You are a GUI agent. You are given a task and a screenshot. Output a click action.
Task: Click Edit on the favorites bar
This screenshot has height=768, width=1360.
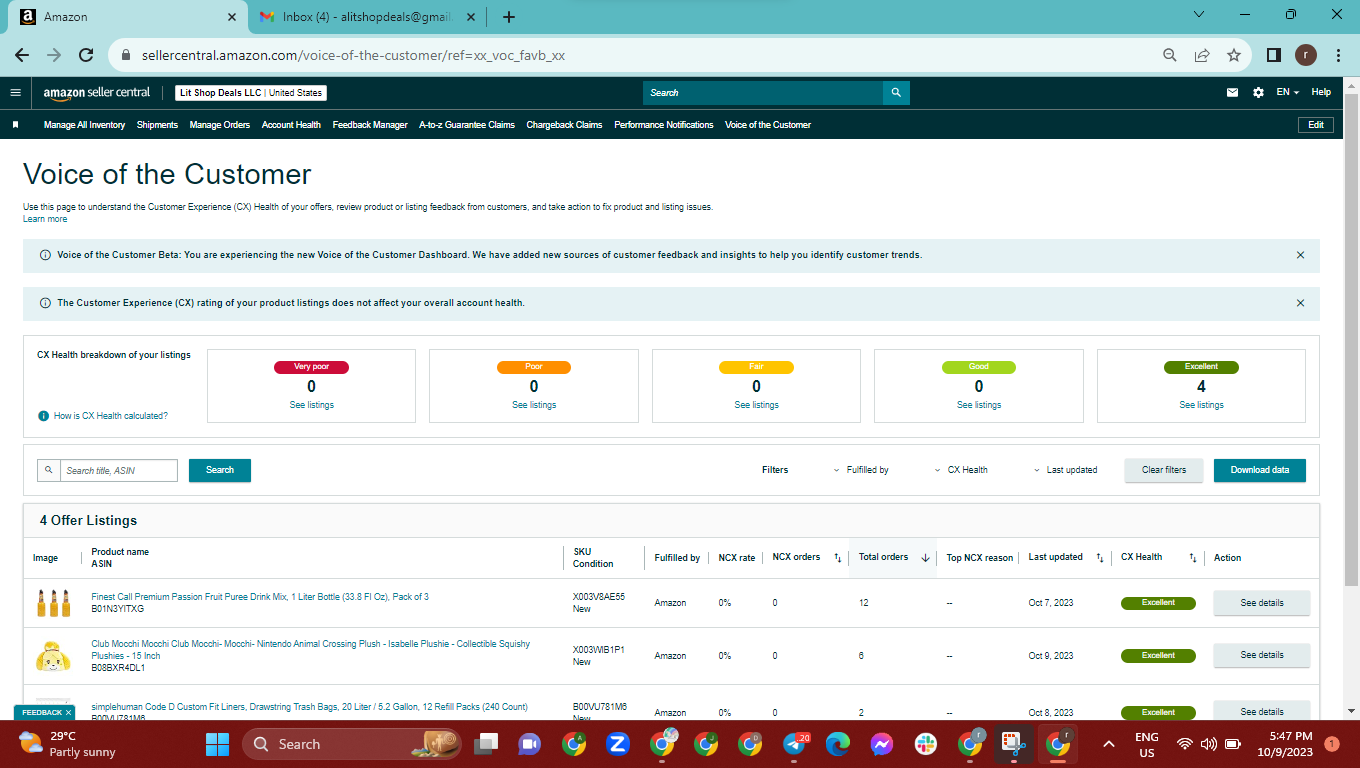[1316, 125]
